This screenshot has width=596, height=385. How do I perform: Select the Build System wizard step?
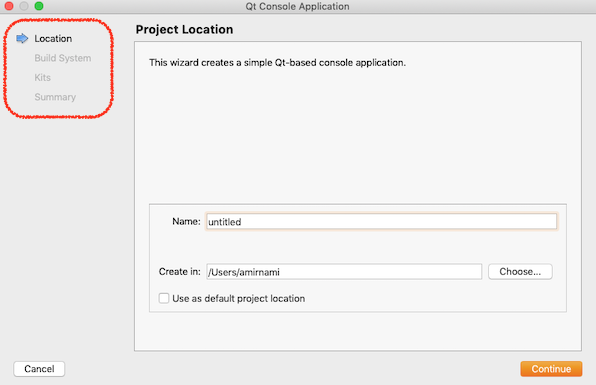pos(63,58)
